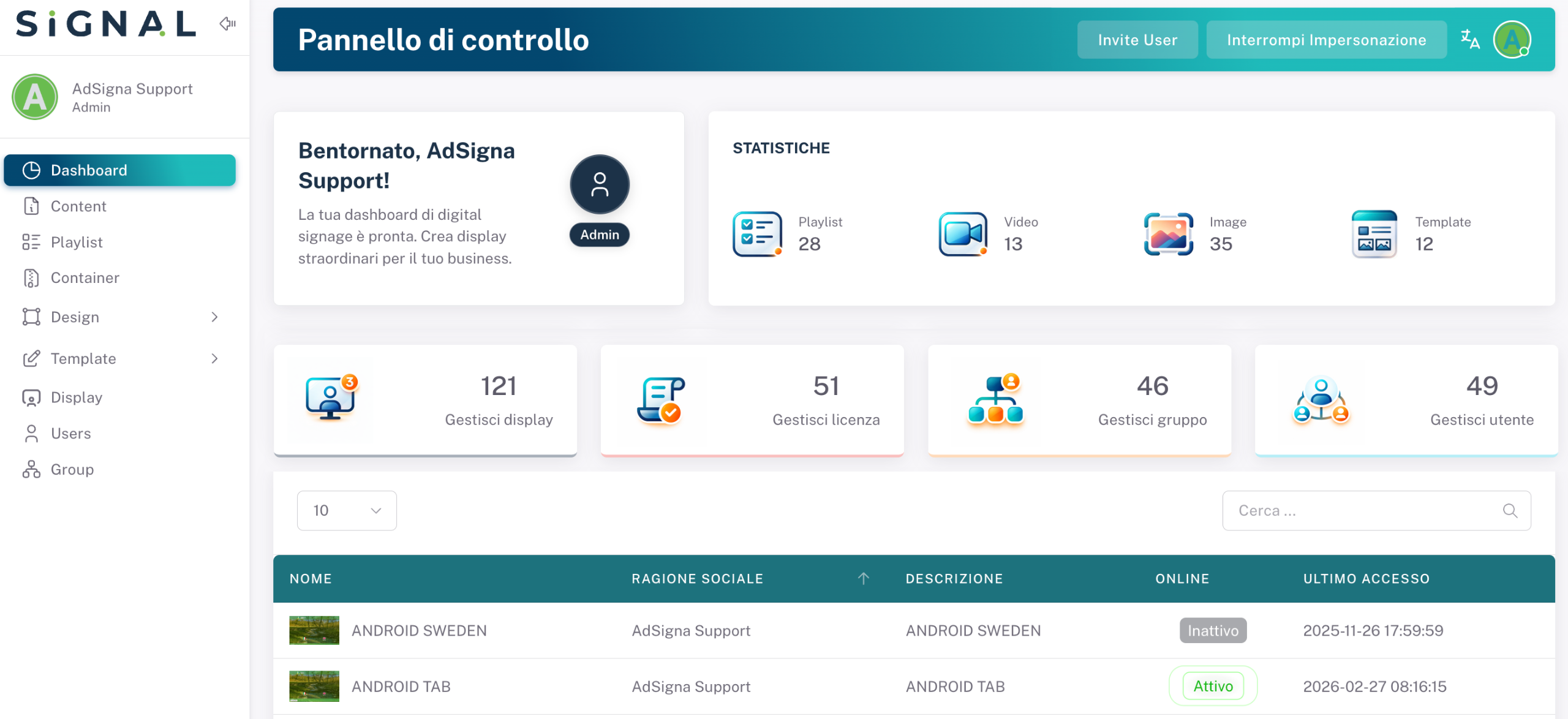Open the Content menu item
This screenshot has width=1568, height=719.
coord(78,206)
